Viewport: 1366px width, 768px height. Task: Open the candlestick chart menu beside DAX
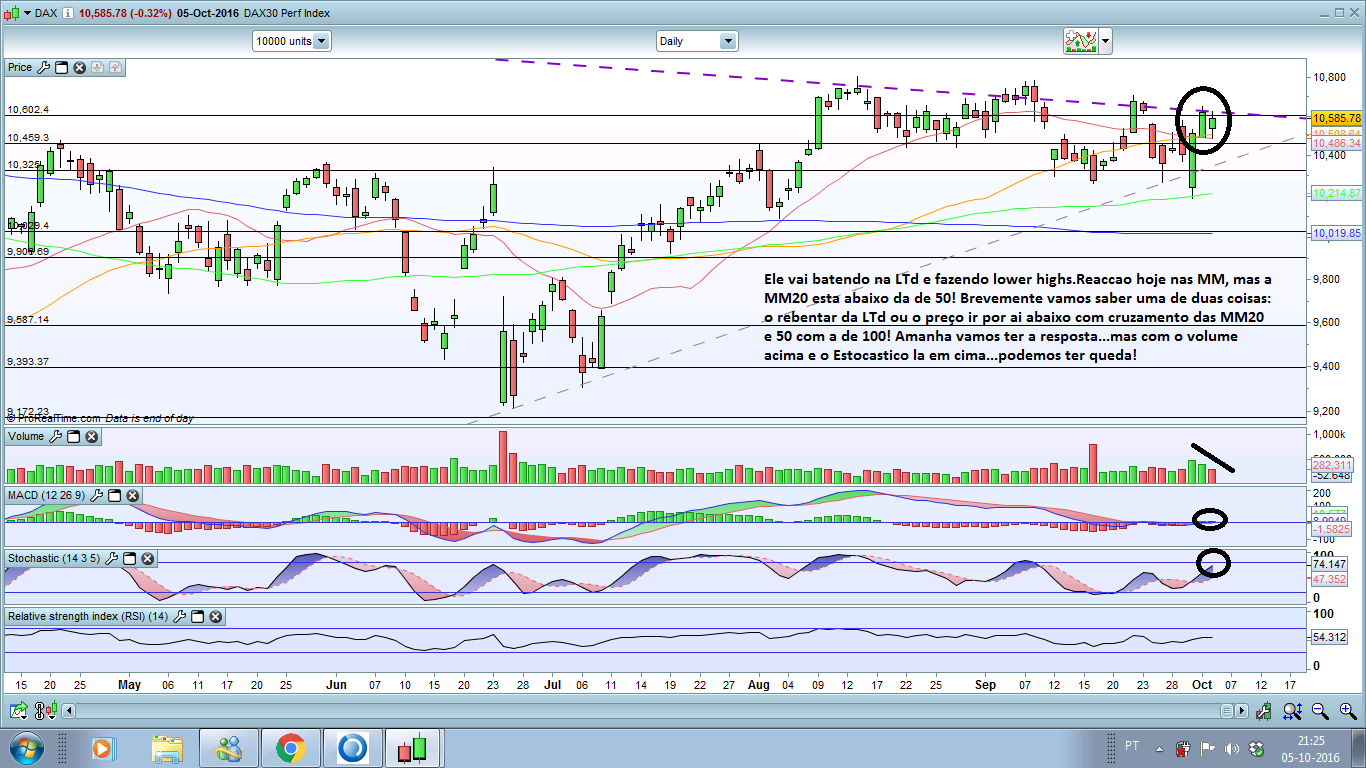(x=16, y=13)
